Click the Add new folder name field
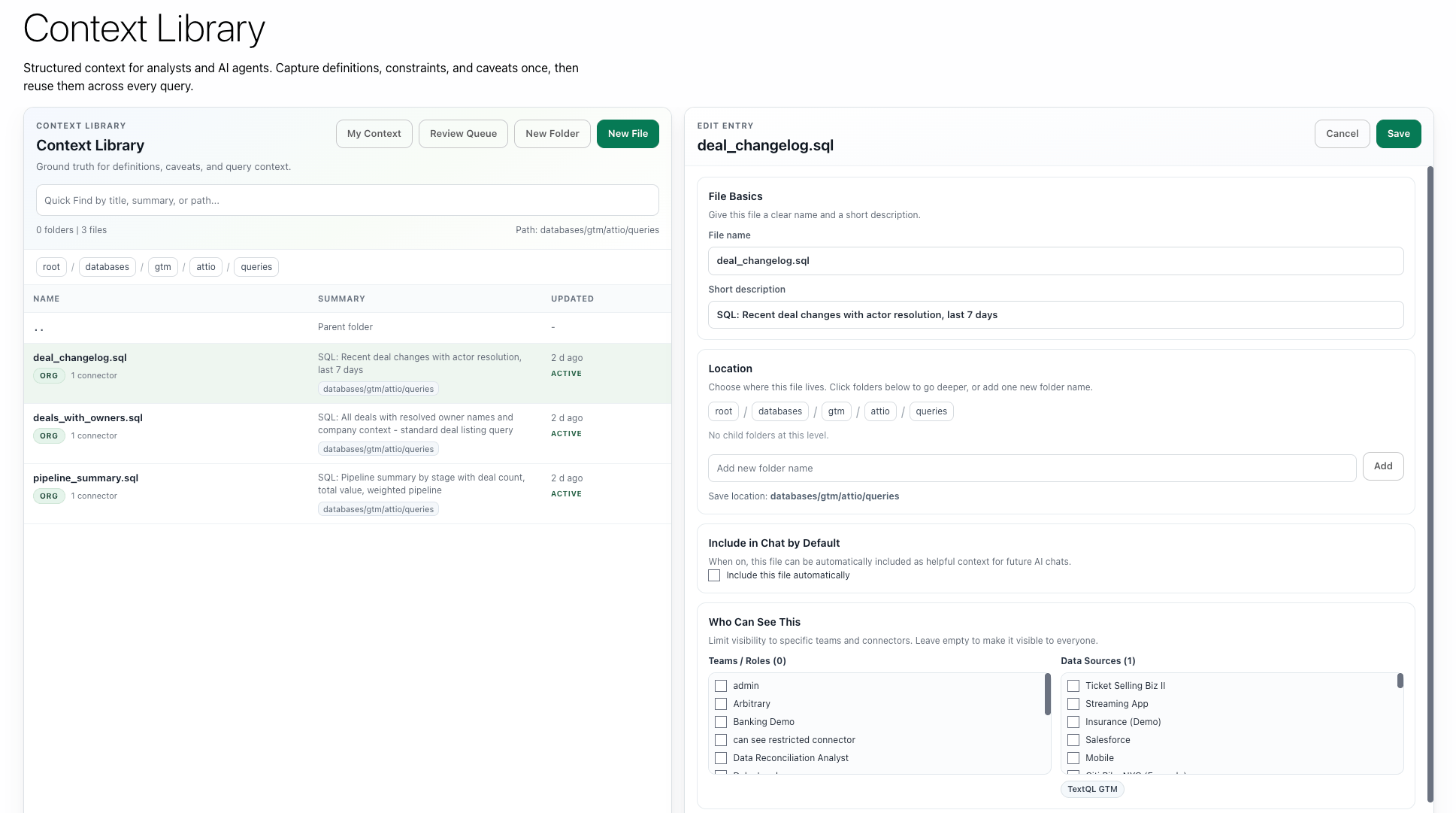 pos(1032,468)
